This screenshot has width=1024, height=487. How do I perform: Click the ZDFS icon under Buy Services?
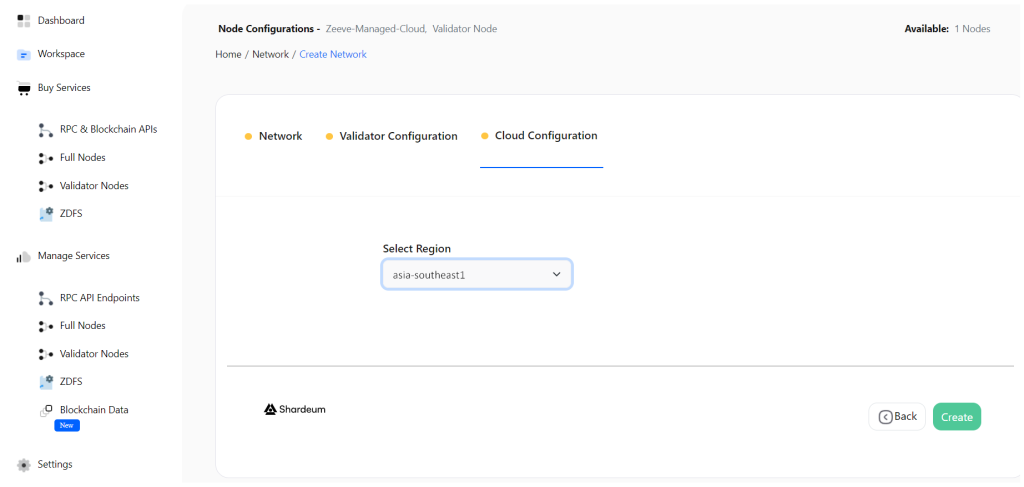pyautogui.click(x=46, y=214)
